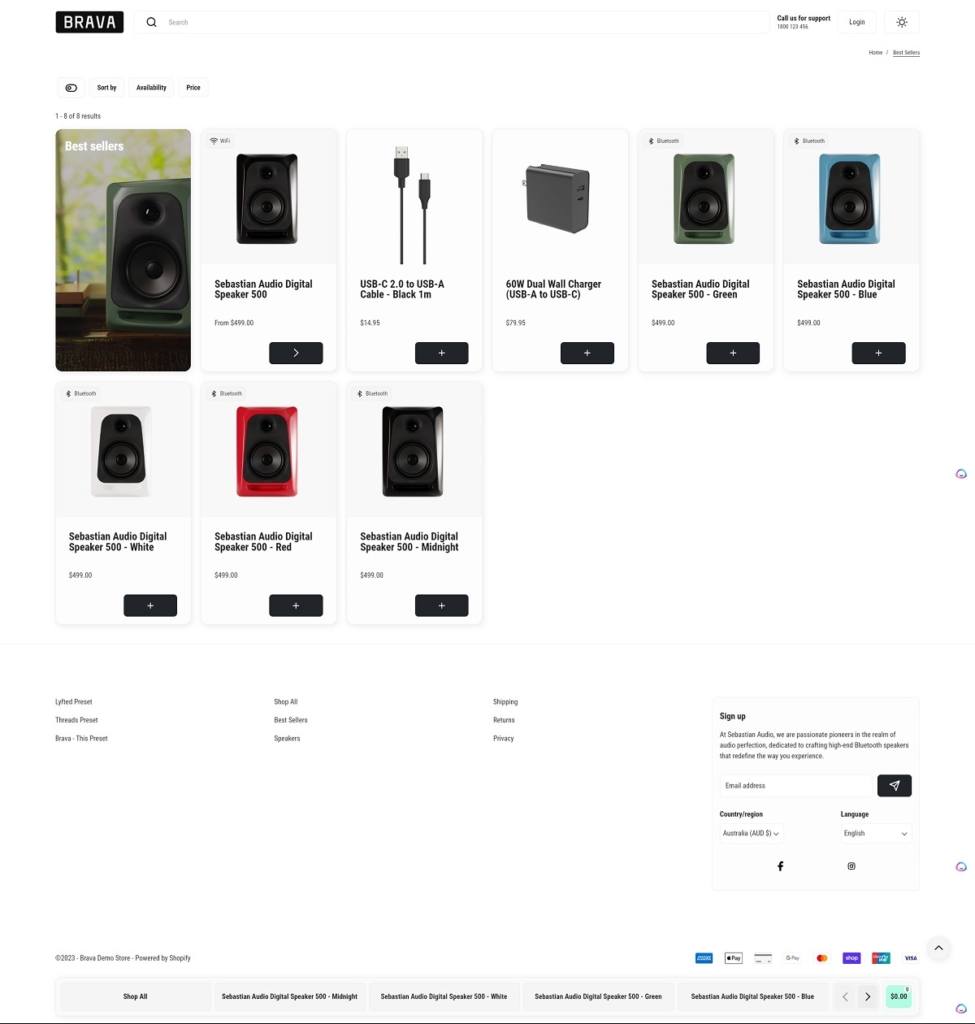975x1024 pixels.
Task: Select the Language English dropdown
Action: click(x=875, y=833)
